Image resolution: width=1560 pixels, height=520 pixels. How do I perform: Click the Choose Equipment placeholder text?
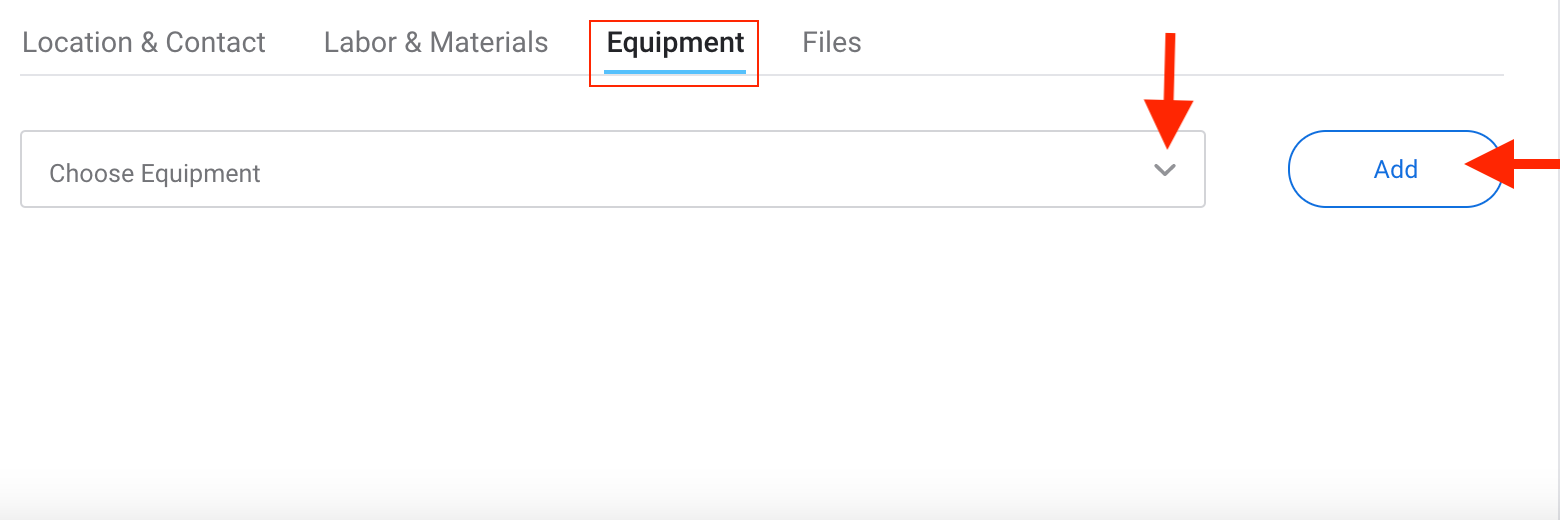coord(155,173)
